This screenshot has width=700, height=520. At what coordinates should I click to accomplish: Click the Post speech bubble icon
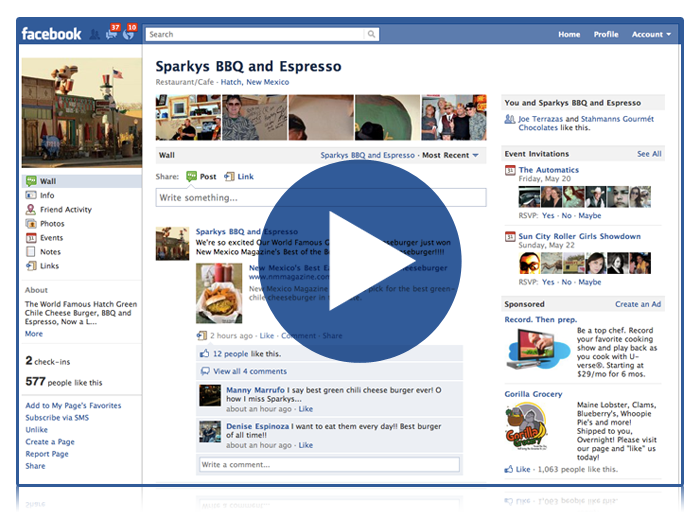pos(192,176)
